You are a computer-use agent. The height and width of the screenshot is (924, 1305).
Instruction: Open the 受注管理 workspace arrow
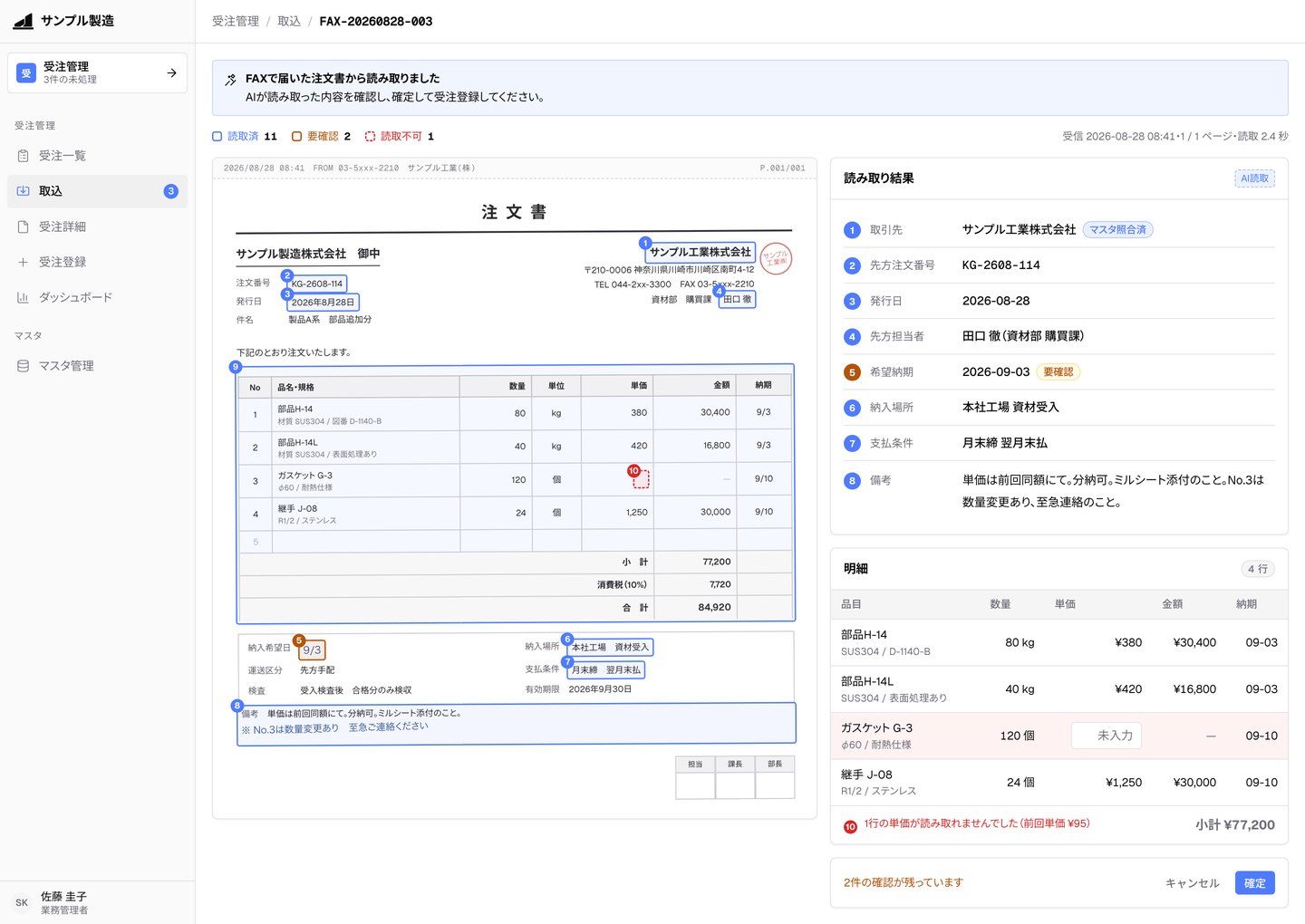pos(171,72)
